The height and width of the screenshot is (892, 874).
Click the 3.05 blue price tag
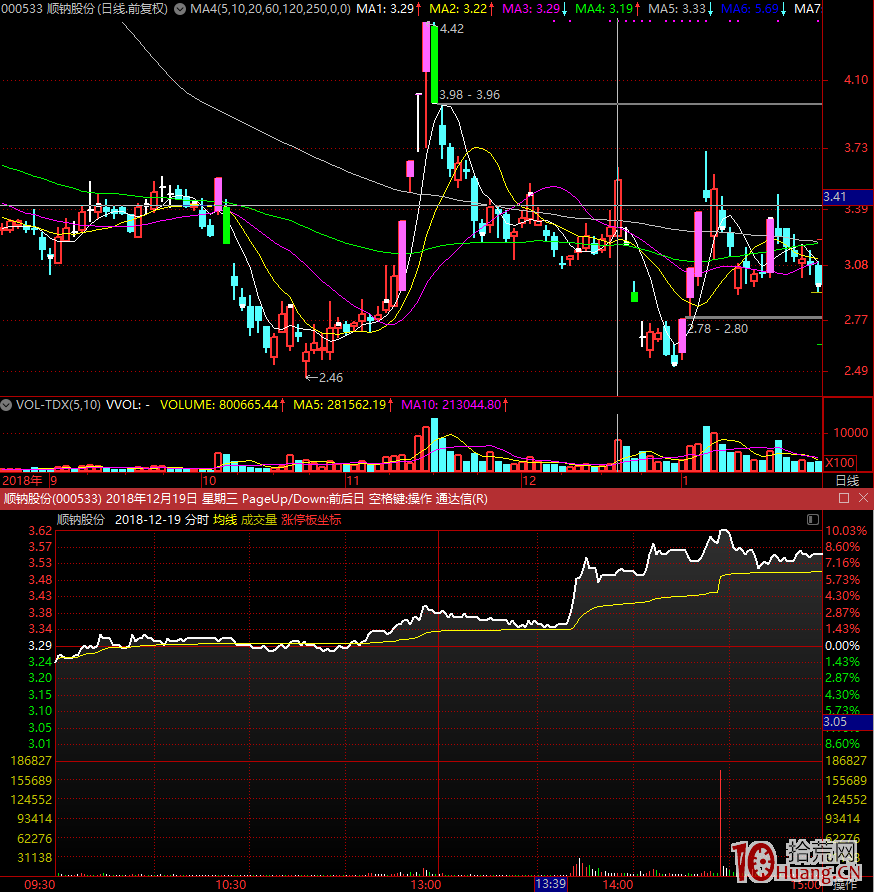pos(834,721)
